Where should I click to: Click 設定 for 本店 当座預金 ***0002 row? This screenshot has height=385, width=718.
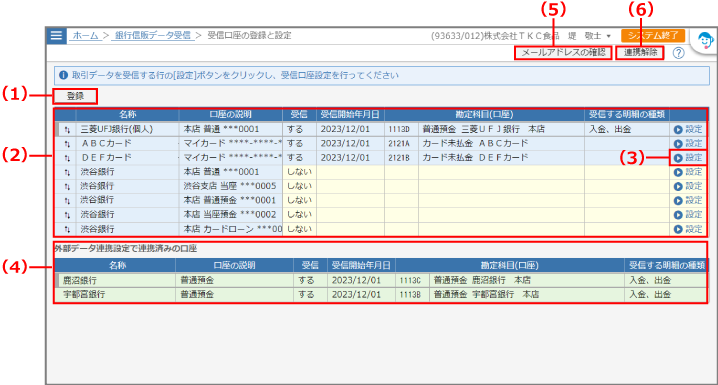pos(688,215)
